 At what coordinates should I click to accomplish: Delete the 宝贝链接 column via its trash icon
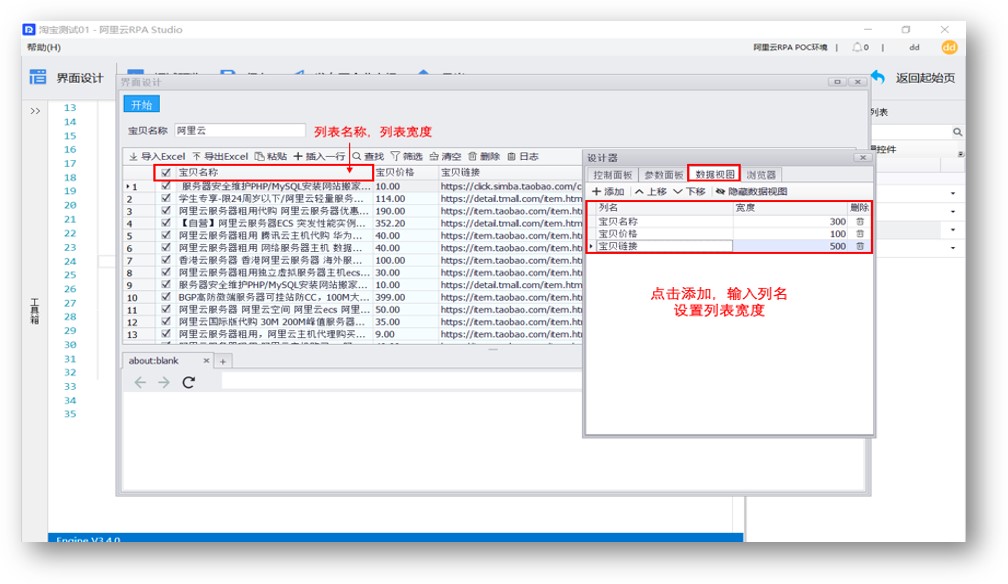(860, 246)
